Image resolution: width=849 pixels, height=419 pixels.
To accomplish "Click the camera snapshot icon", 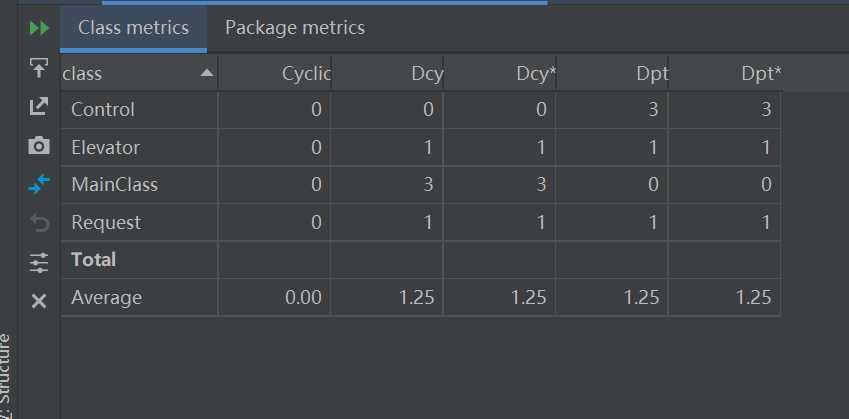I will coord(39,146).
